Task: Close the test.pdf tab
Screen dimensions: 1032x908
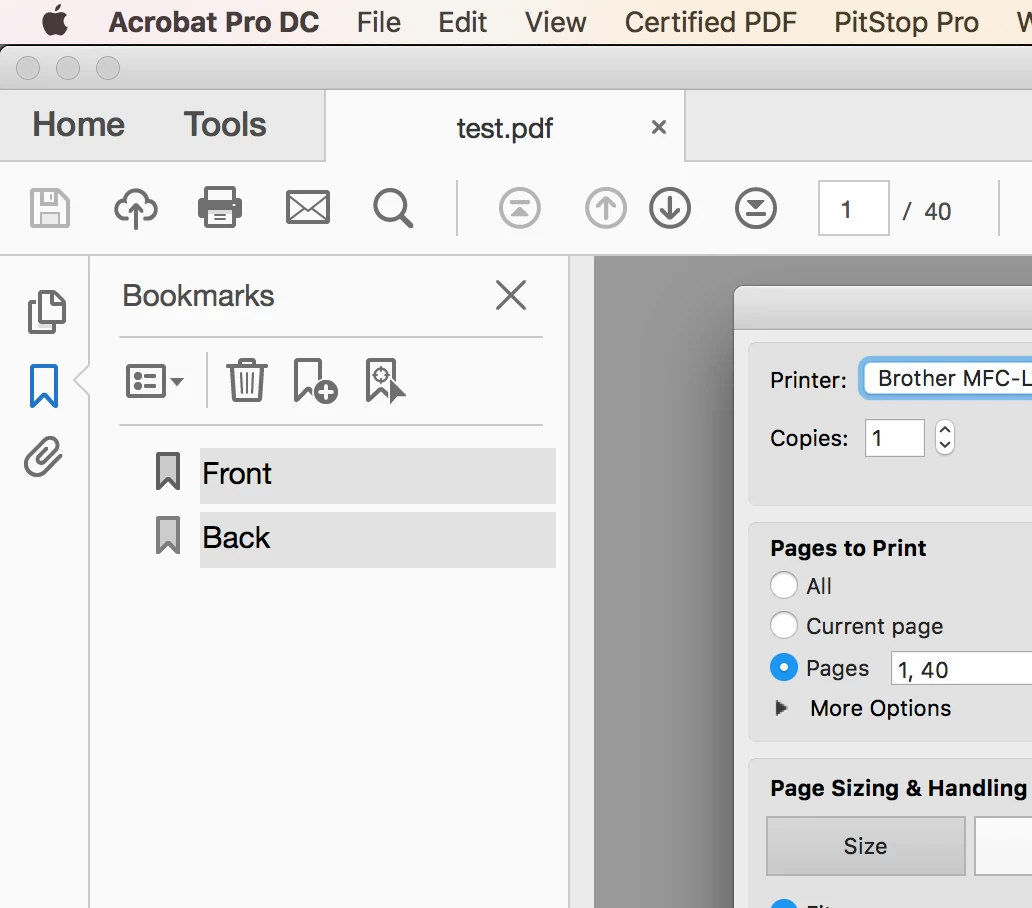Action: (659, 127)
